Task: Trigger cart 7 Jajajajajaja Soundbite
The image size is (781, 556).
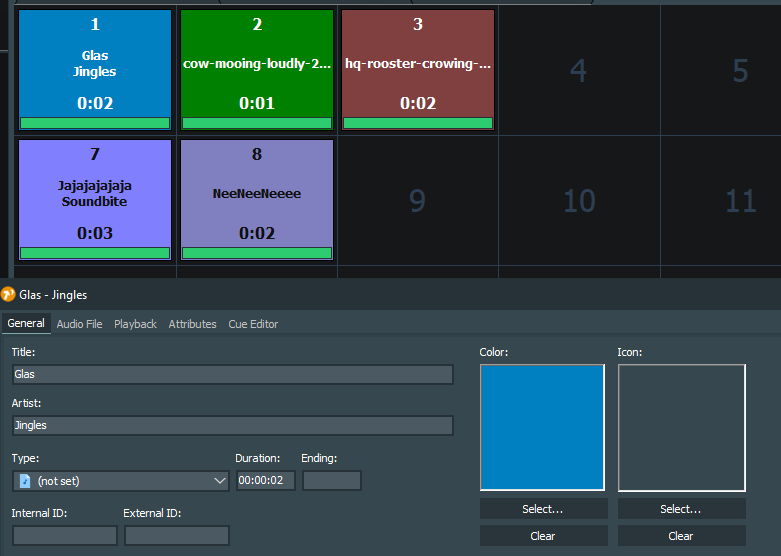Action: (95, 200)
